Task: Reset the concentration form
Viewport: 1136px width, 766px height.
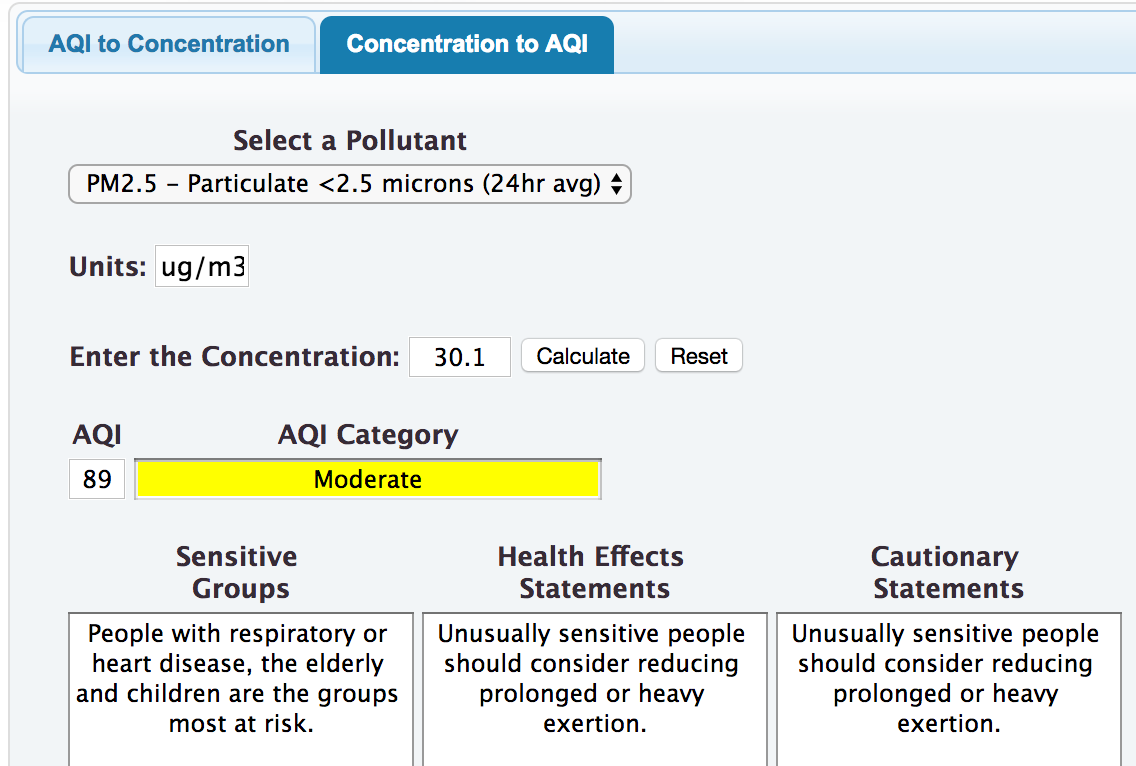Action: coord(698,355)
